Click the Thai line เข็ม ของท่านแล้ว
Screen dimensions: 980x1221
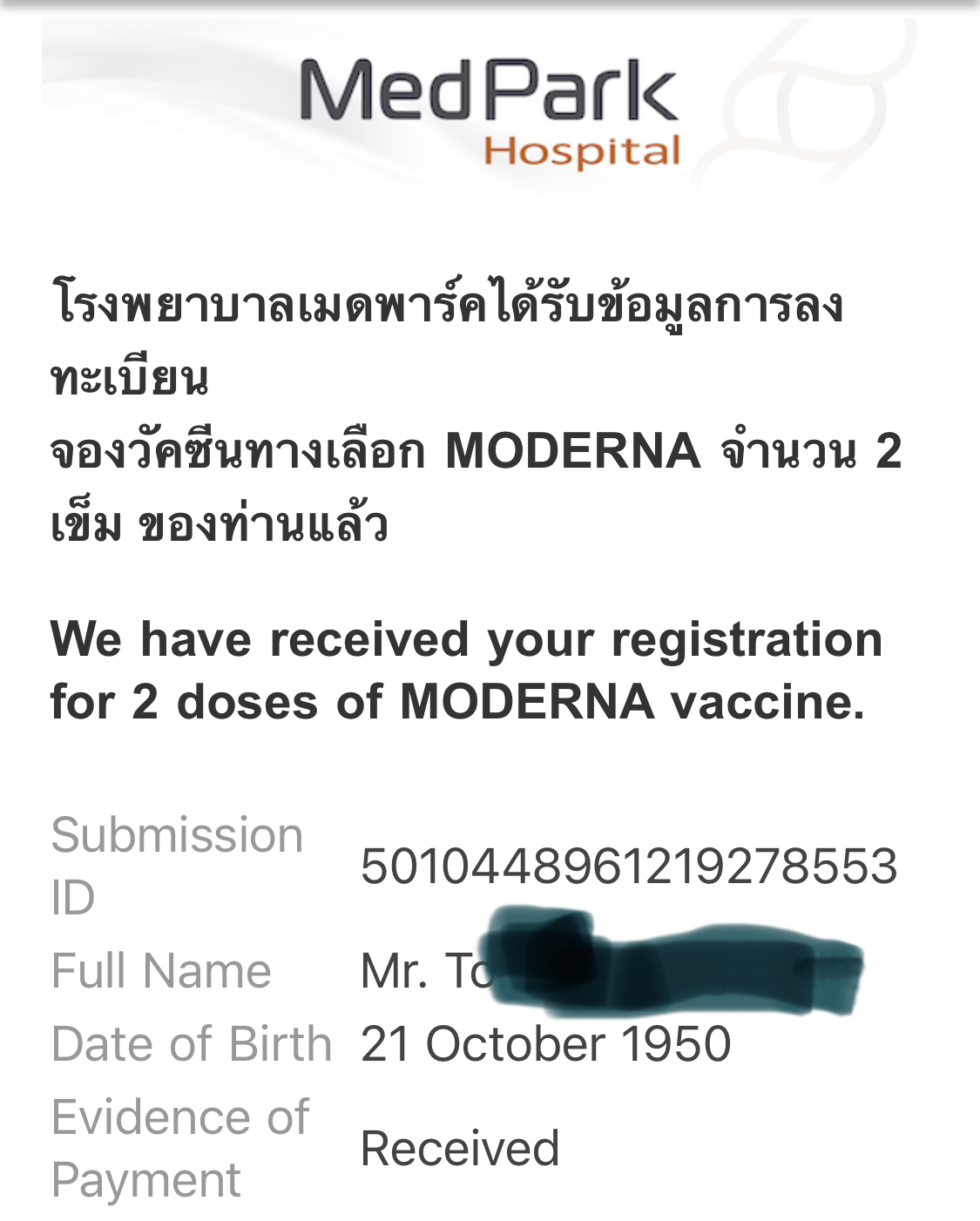click(219, 525)
